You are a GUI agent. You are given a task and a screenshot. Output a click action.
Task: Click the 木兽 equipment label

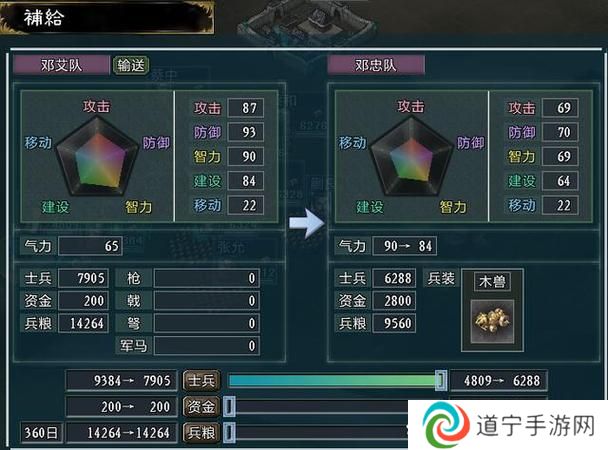[x=492, y=281]
